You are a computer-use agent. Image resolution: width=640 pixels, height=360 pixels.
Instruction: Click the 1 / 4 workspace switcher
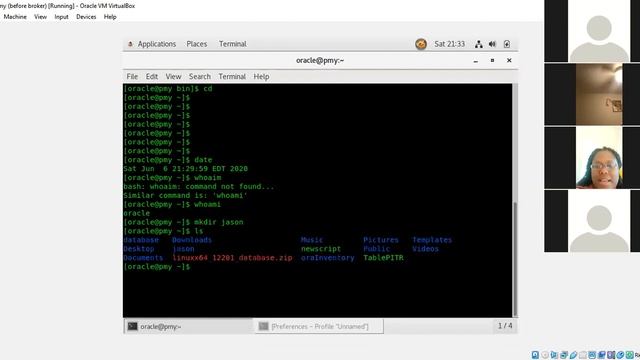505,326
